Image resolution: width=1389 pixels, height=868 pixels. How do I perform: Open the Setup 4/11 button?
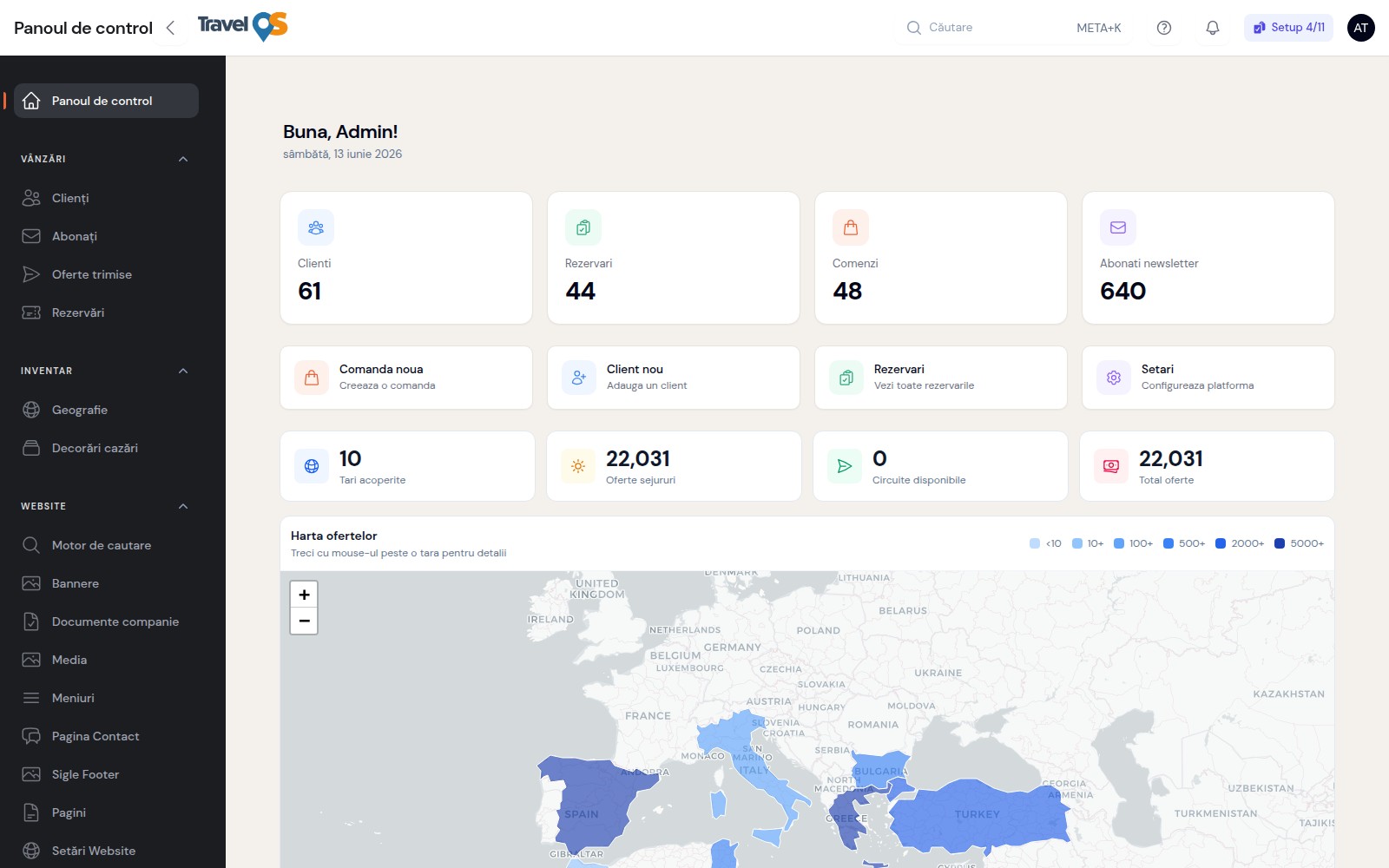pos(1288,28)
